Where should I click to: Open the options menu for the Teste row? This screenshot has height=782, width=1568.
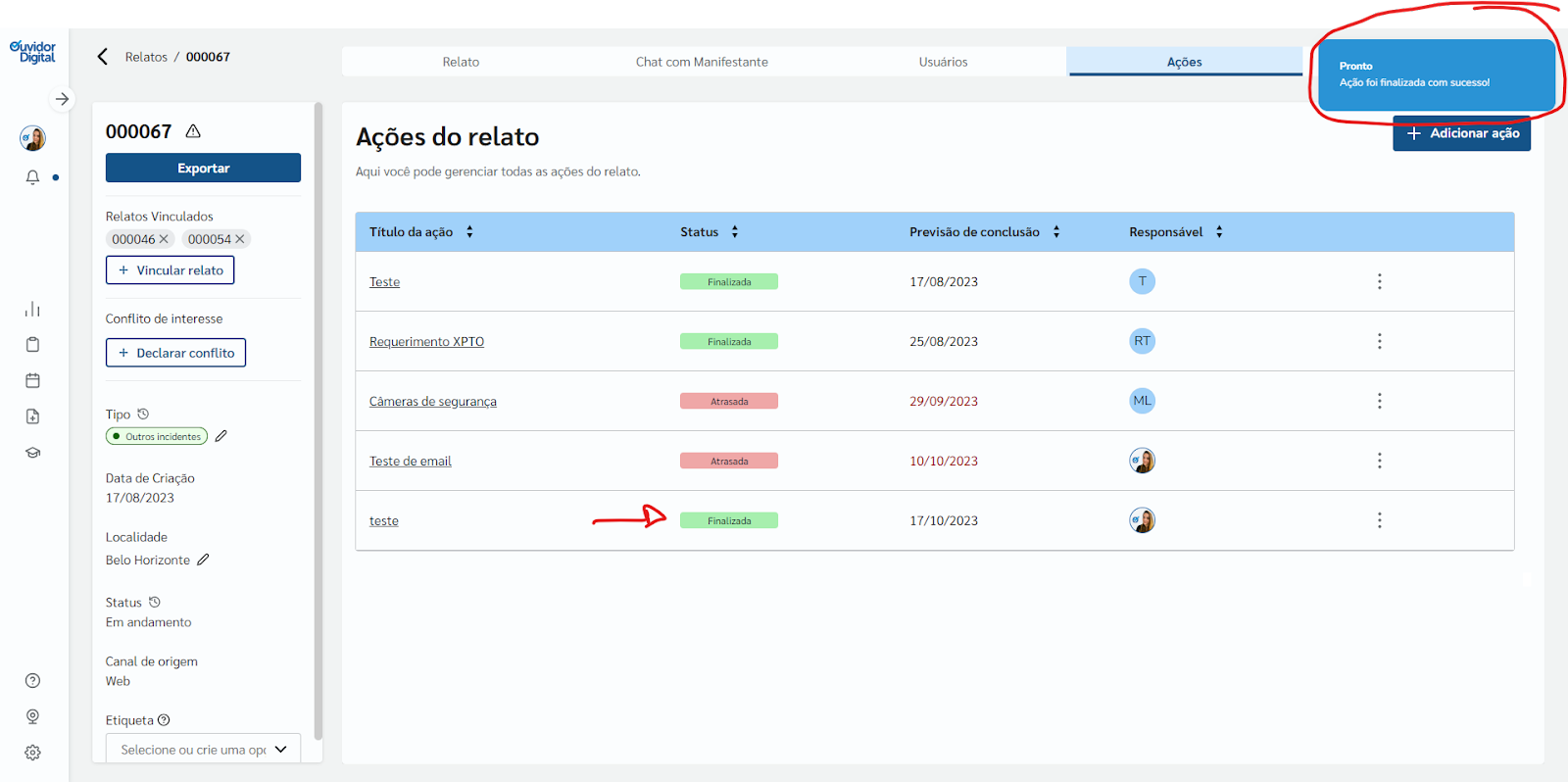(1380, 281)
